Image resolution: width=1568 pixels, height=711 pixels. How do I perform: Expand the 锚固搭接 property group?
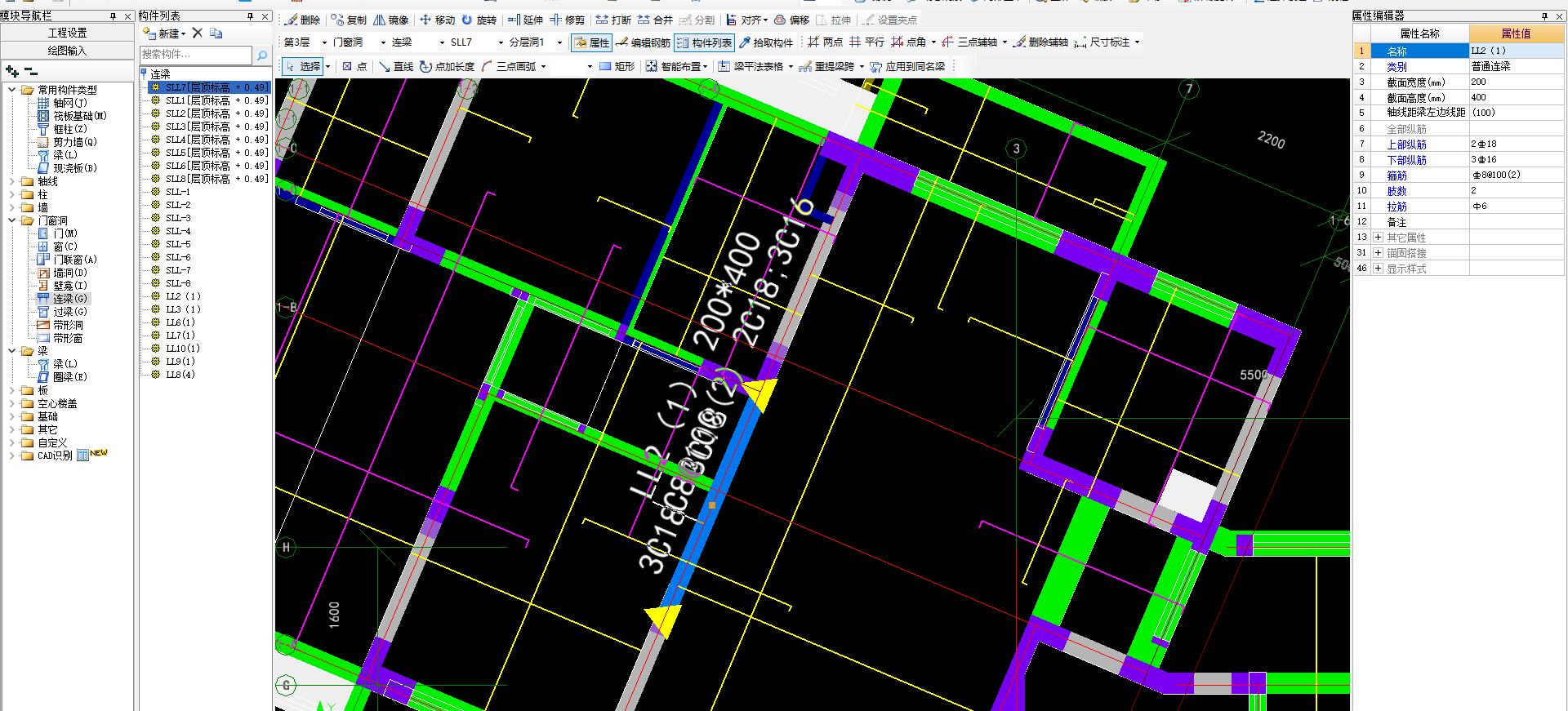coord(1378,253)
